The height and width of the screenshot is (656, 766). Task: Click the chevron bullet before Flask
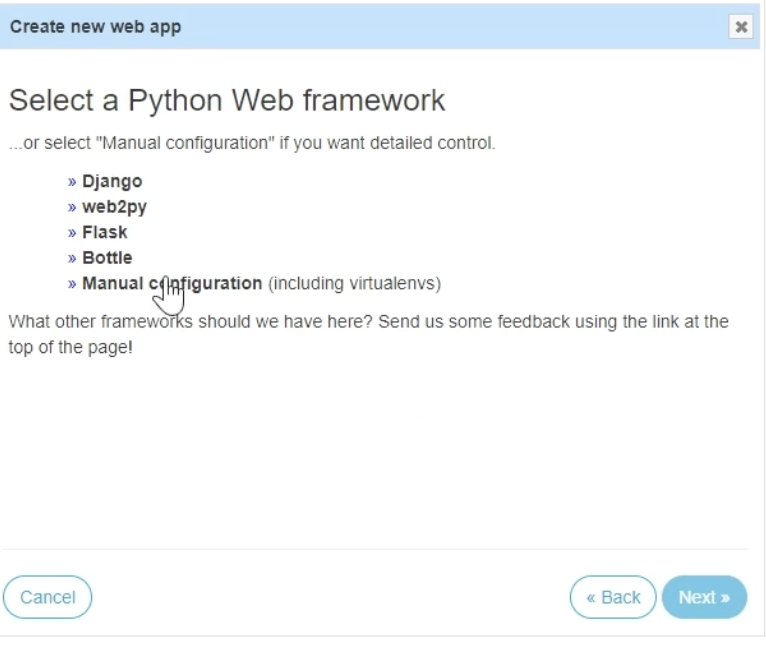click(72, 233)
